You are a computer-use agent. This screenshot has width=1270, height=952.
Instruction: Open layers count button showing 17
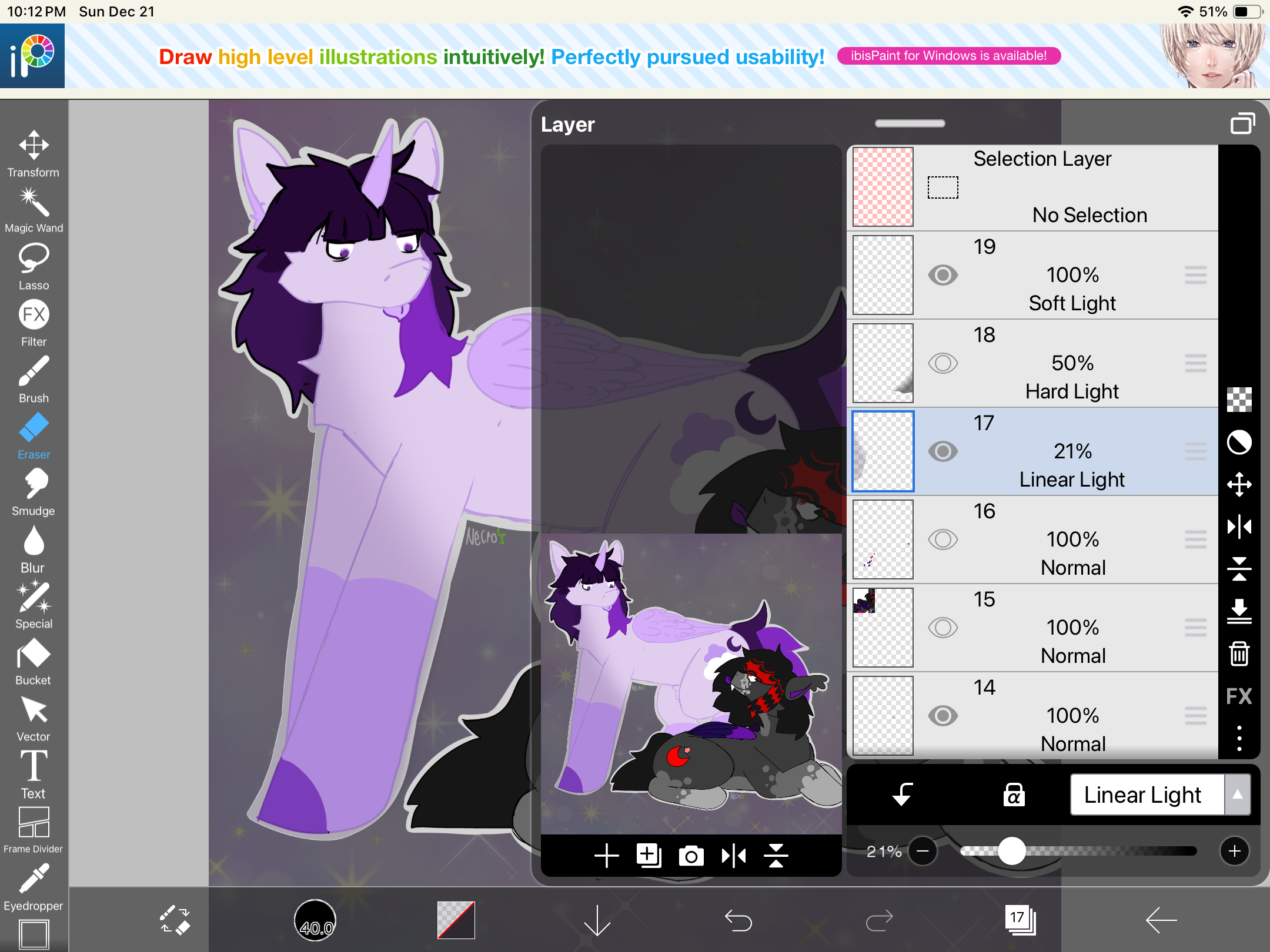click(x=1020, y=920)
